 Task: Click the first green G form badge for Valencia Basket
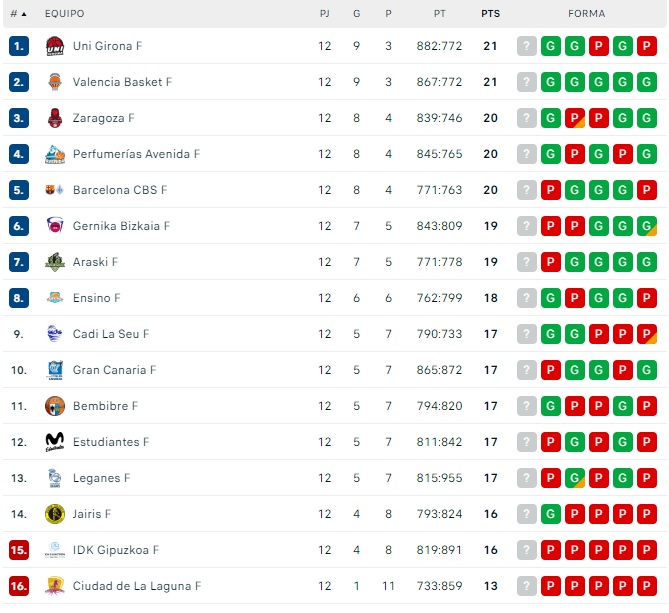coord(551,82)
